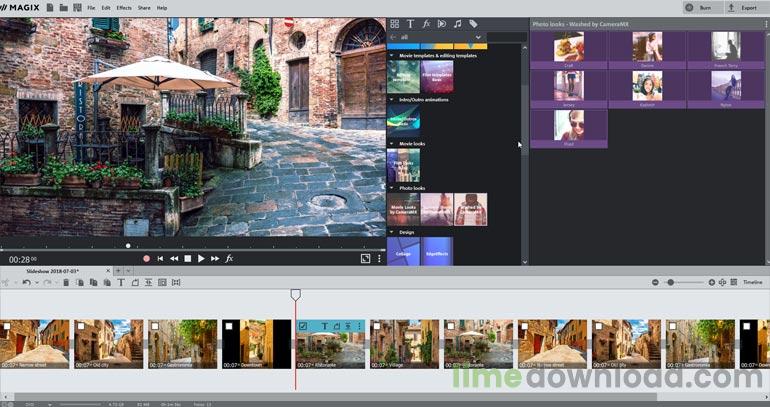Open the Titles tab with T icon
This screenshot has width=770, height=407.
tap(410, 23)
